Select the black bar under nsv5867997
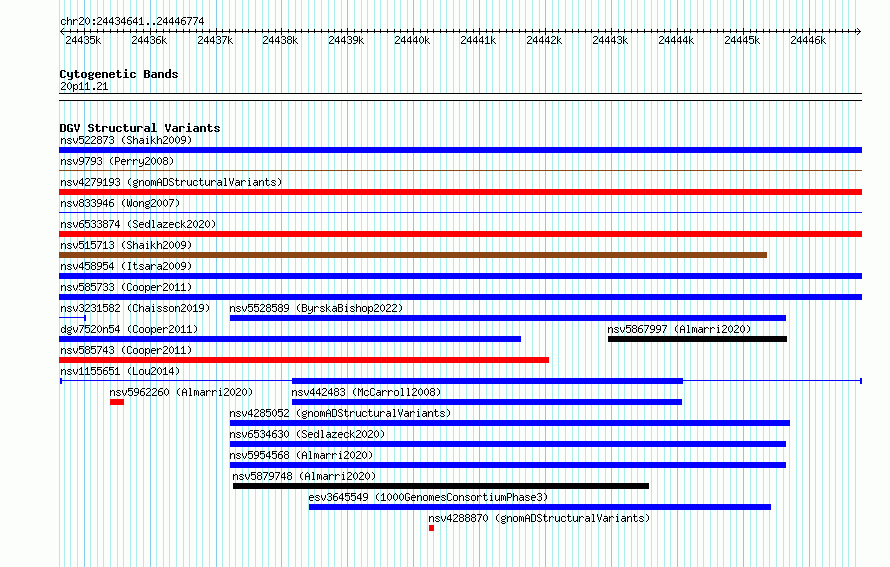The image size is (890, 567). pos(698,339)
